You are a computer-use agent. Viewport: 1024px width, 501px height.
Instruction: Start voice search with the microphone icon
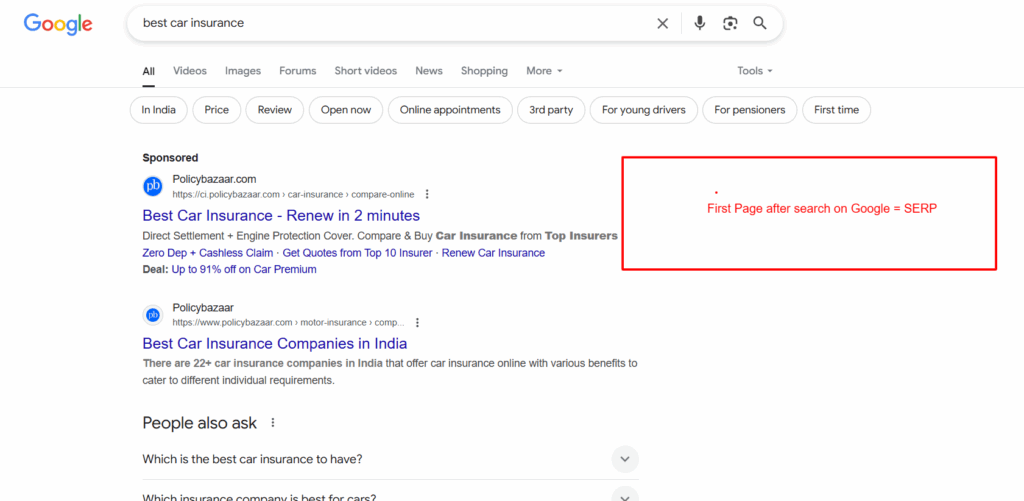[699, 24]
